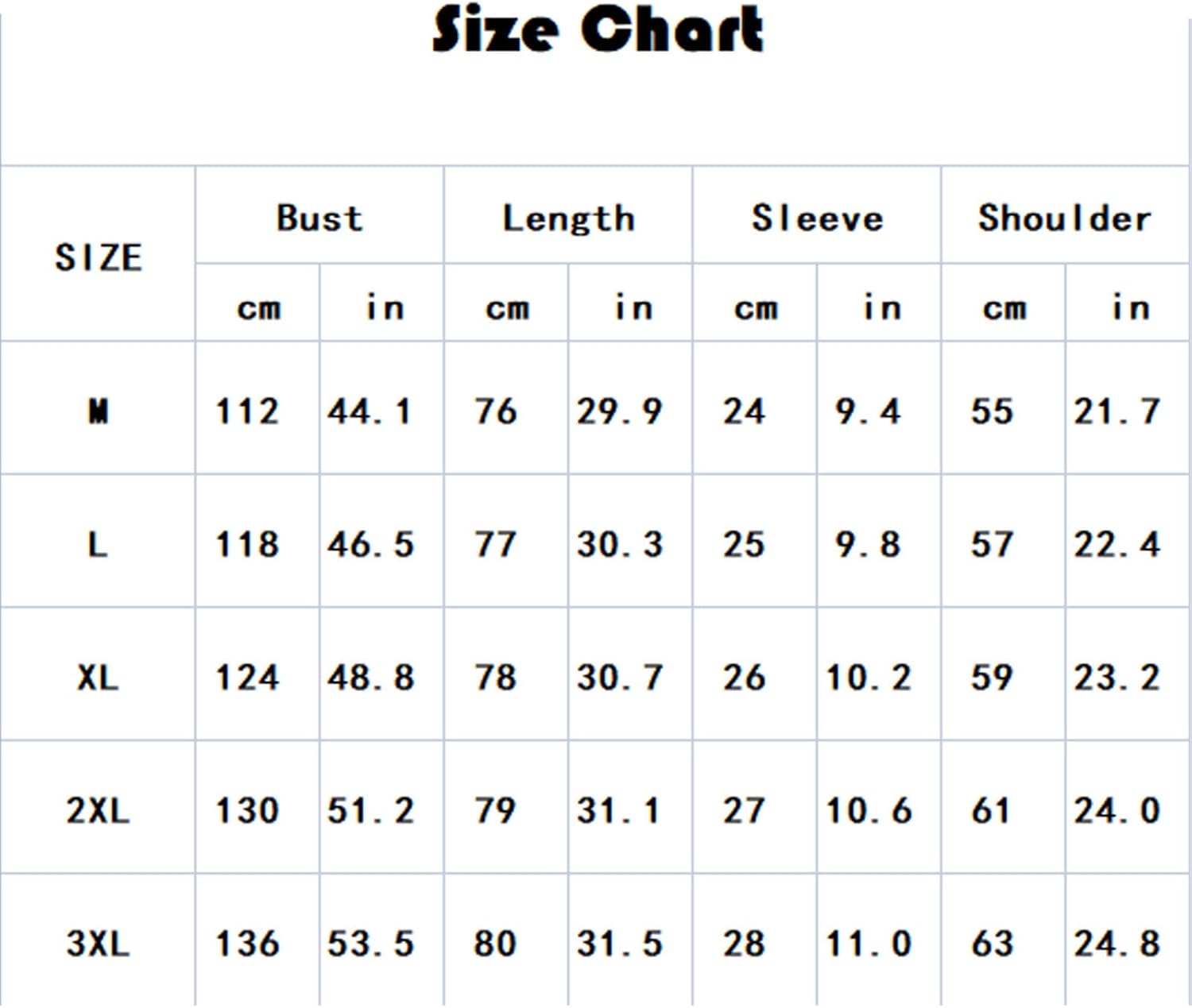Click shoulder inch value 23.2
Viewport: 1192px width, 1008px height.
[x=1117, y=678]
